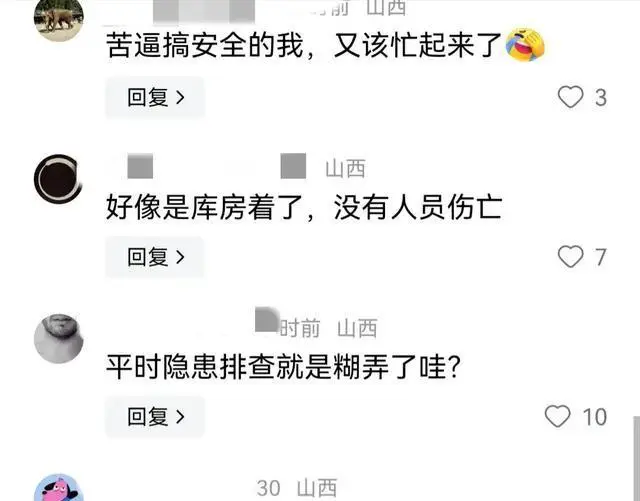Tap the blurred username of second commenter

pos(216,166)
